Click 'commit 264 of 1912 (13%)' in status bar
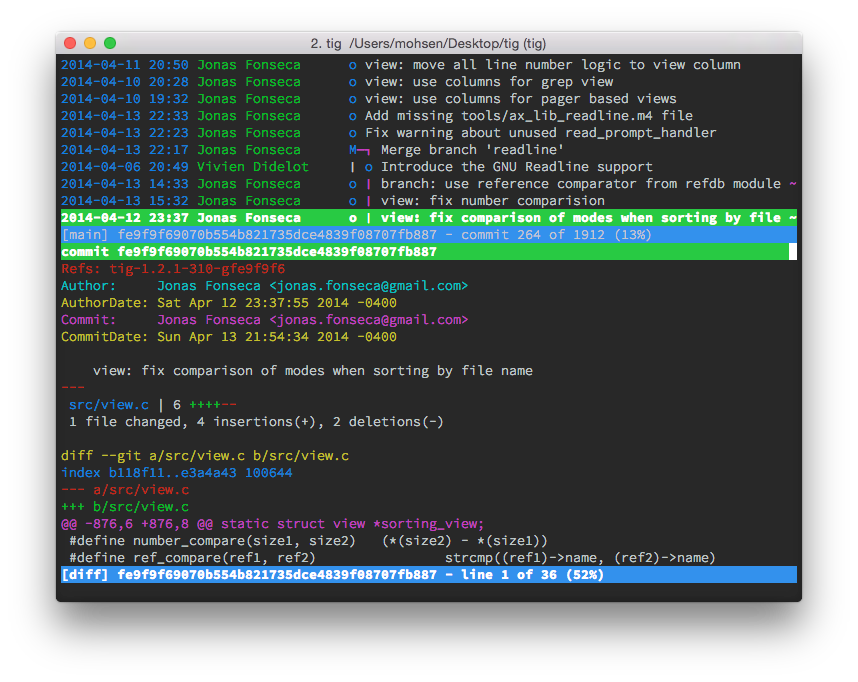This screenshot has height=682, width=858. (556, 234)
